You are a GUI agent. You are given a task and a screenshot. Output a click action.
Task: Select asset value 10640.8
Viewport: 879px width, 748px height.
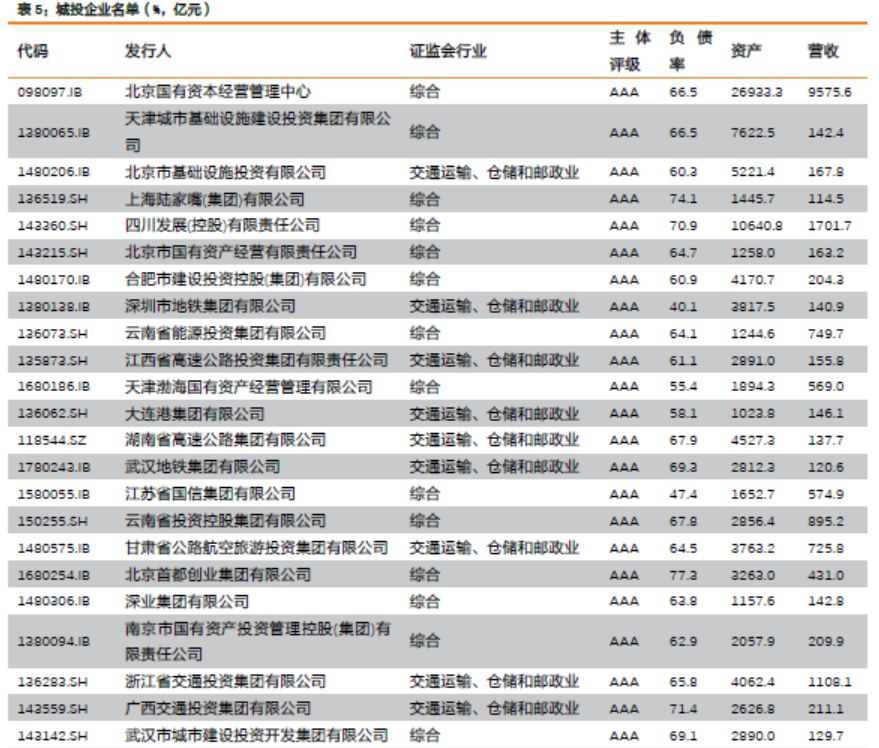(757, 226)
